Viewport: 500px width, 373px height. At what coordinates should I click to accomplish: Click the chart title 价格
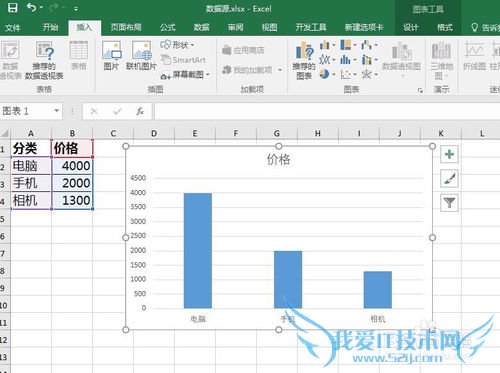point(279,159)
